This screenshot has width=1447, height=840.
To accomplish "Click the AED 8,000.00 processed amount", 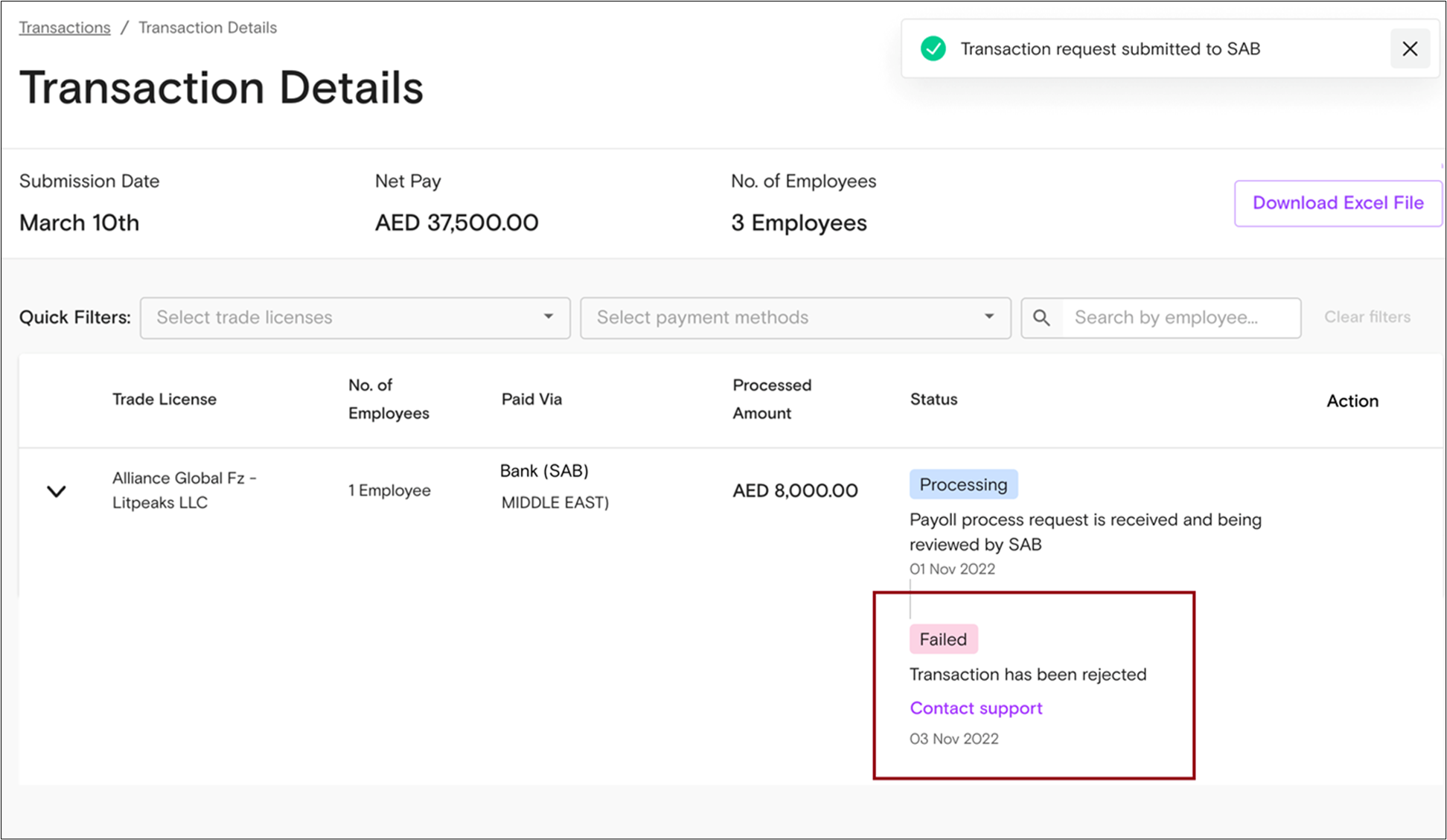I will (795, 491).
